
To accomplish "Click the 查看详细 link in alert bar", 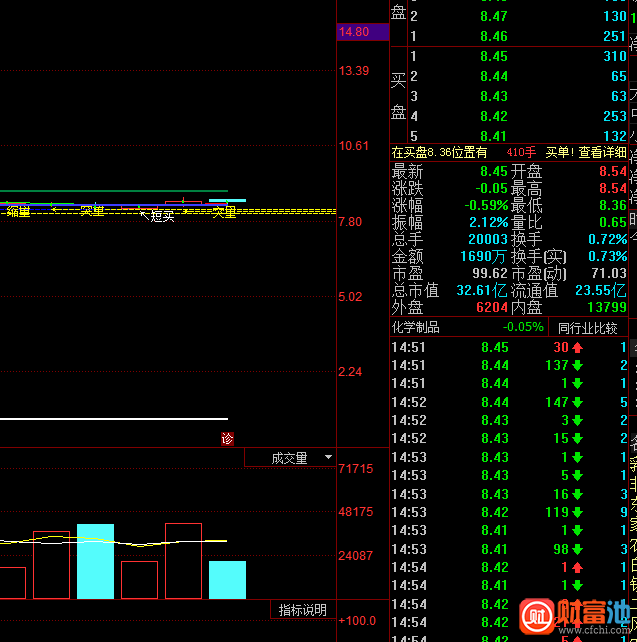I will (x=602, y=153).
